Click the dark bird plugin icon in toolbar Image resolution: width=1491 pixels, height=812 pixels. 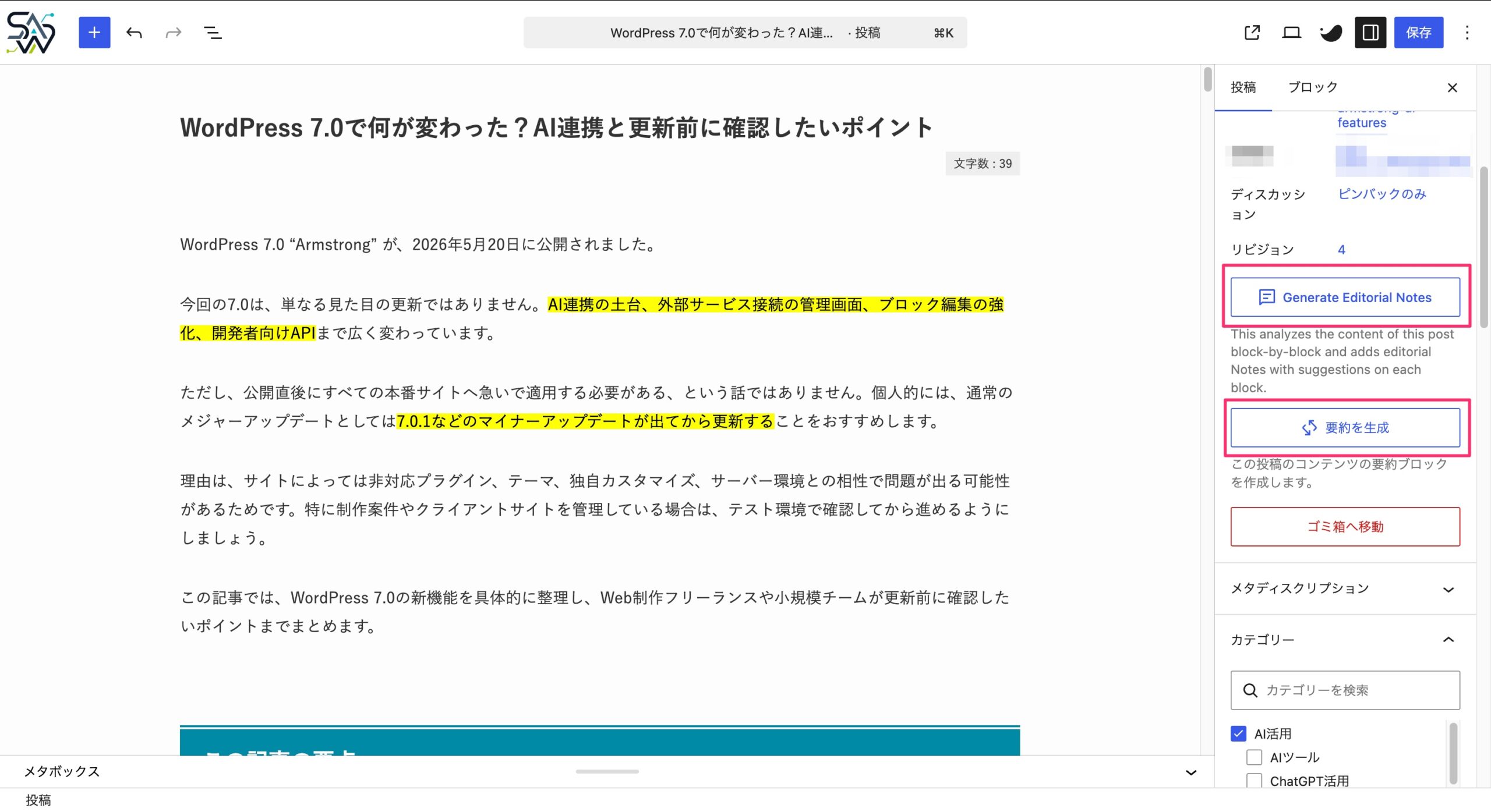(1331, 33)
